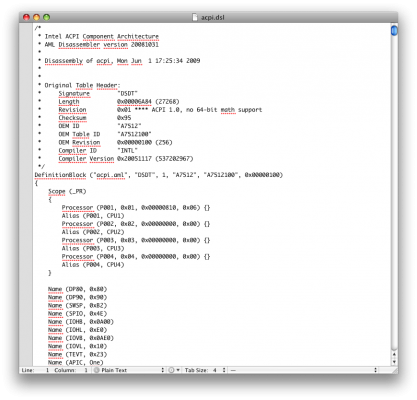Click the 'Alias (P004, CPU4)' line

(x=93, y=265)
